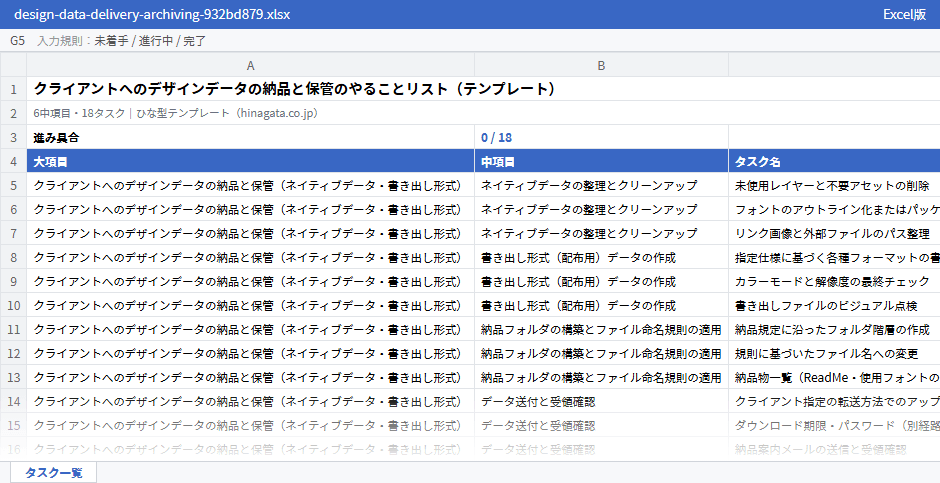The height and width of the screenshot is (483, 940).
Task: Select 書き出しファイルのビジュアル点検 cell
Action: [x=834, y=306]
